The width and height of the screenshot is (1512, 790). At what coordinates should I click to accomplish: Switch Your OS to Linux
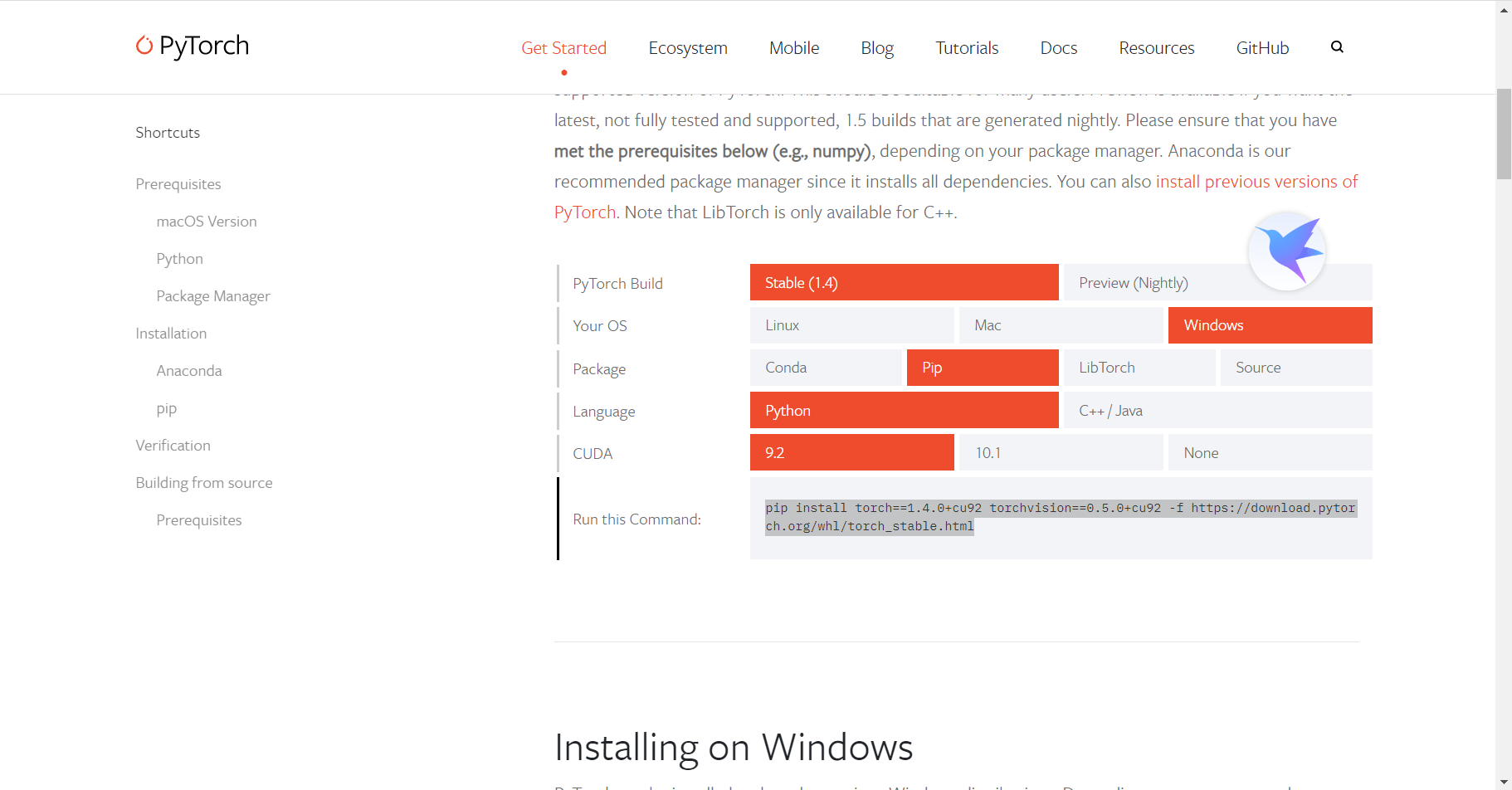click(851, 324)
